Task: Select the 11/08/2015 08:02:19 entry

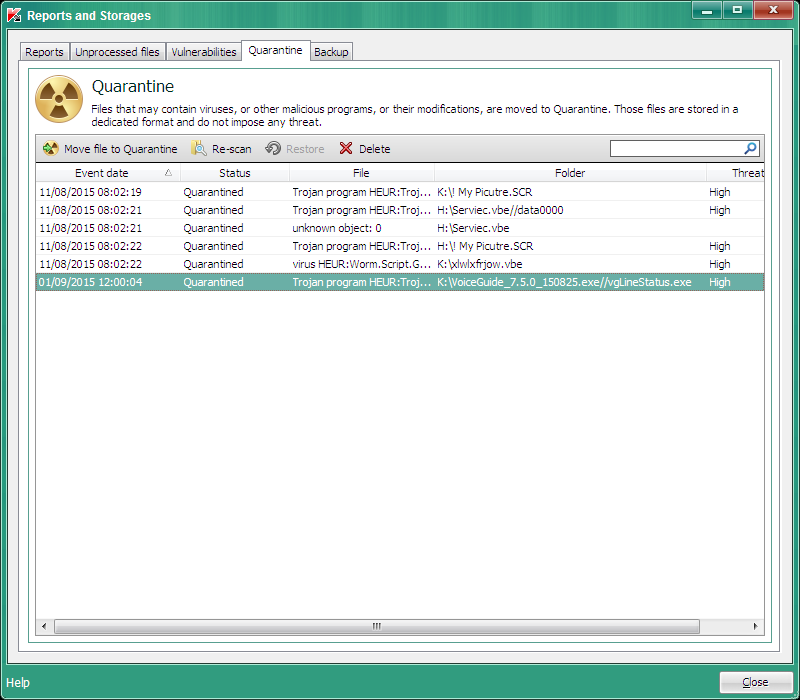Action: [400, 192]
